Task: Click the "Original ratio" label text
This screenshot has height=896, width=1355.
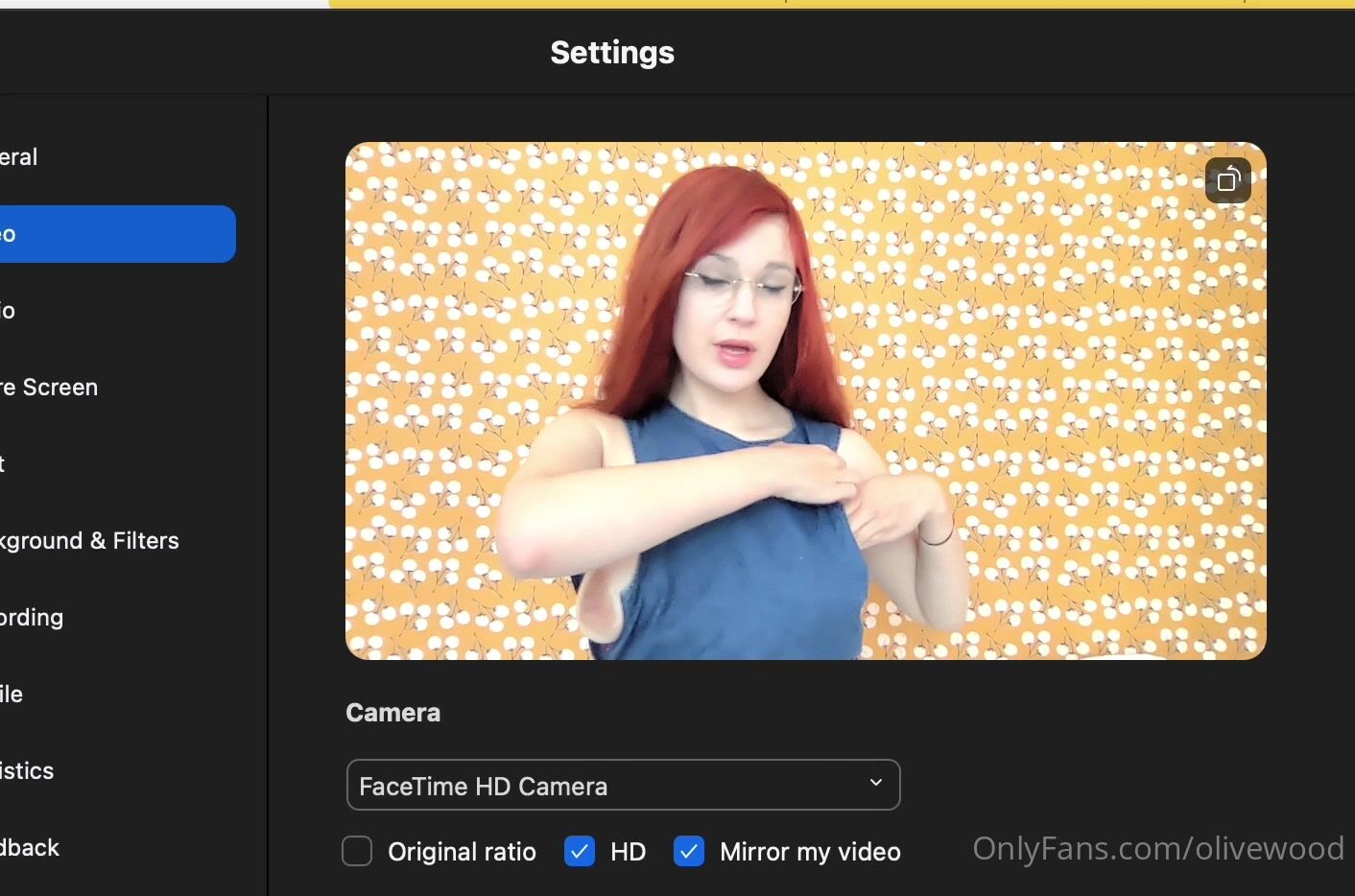Action: (462, 852)
